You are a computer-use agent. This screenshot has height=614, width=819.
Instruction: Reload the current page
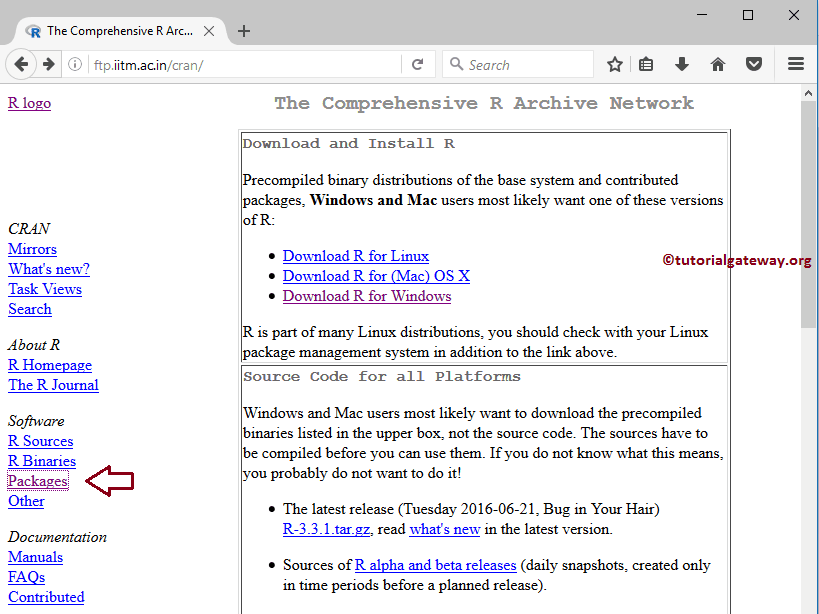click(x=419, y=63)
